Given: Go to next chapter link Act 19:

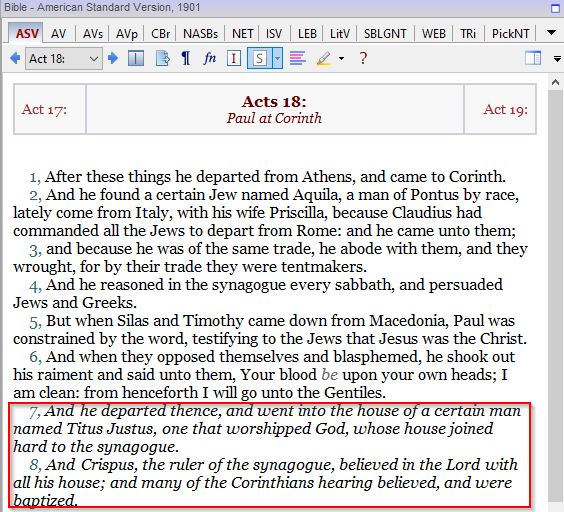Looking at the screenshot, I should click(x=505, y=109).
